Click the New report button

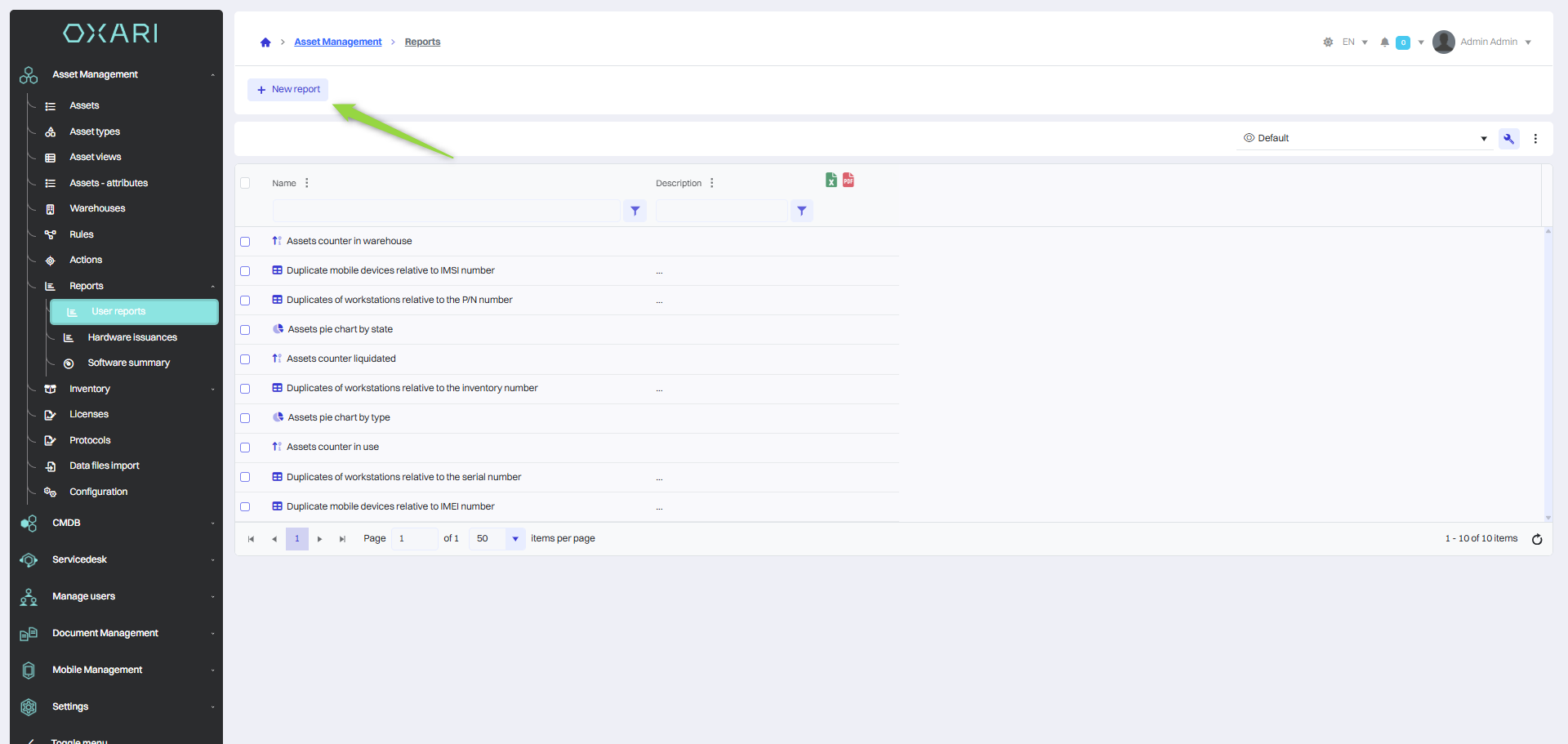(288, 89)
